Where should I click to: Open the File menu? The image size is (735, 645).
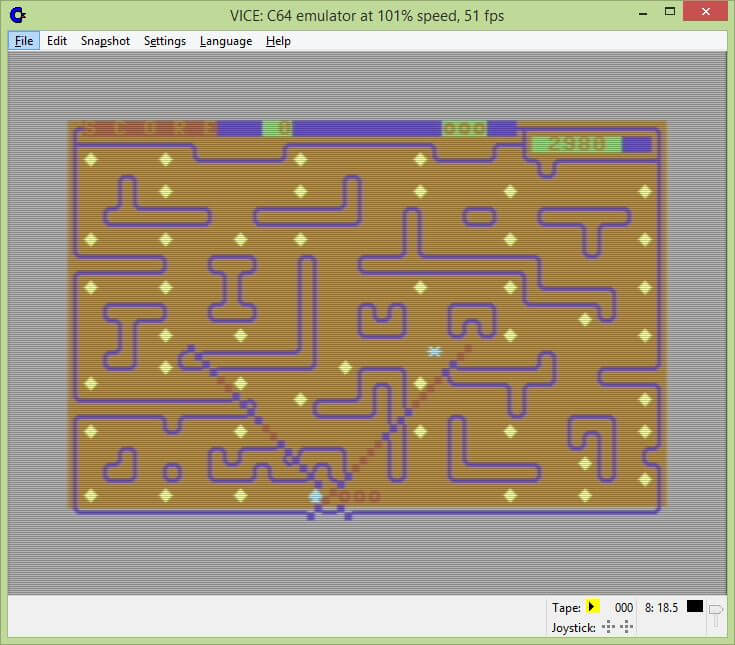coord(24,41)
